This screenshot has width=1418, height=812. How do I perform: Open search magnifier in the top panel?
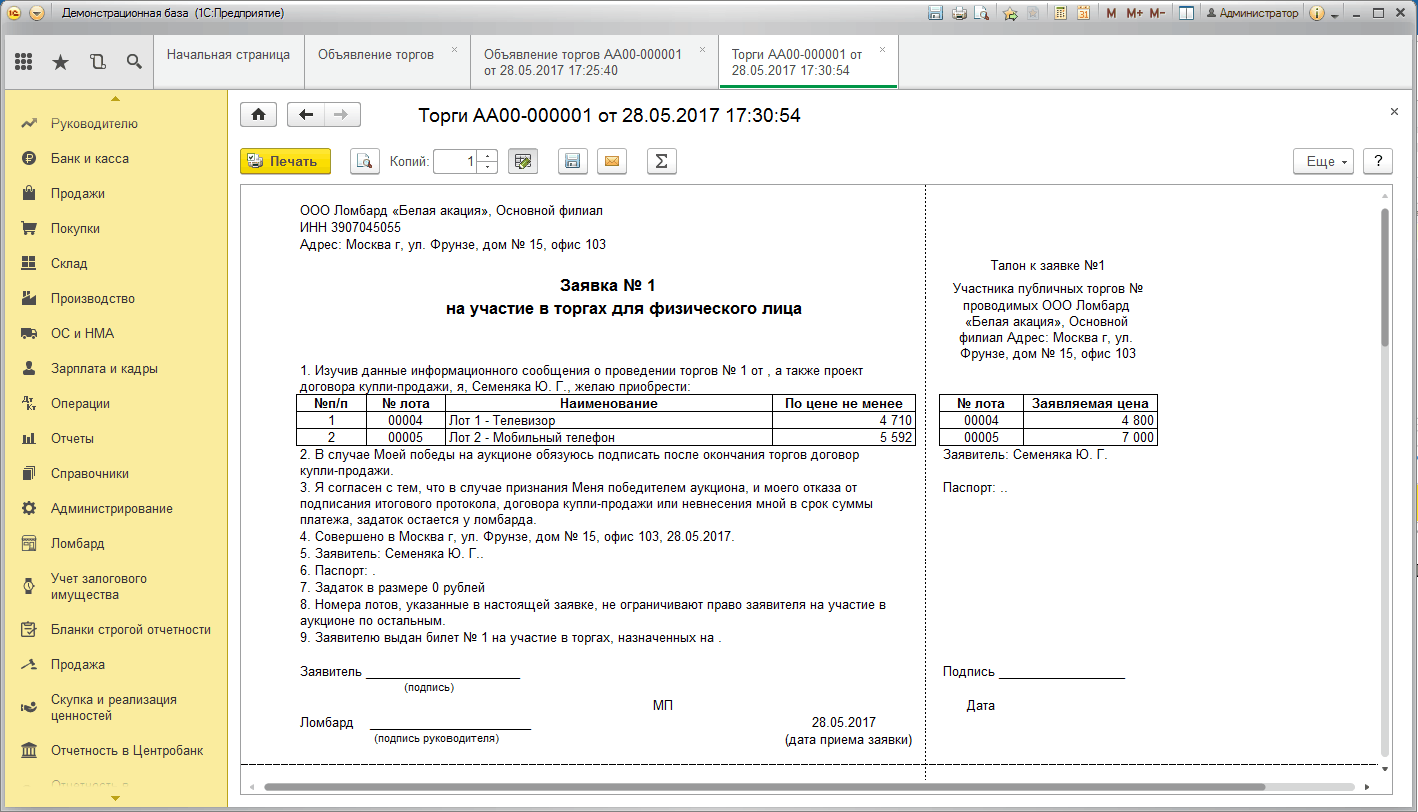pyautogui.click(x=133, y=62)
